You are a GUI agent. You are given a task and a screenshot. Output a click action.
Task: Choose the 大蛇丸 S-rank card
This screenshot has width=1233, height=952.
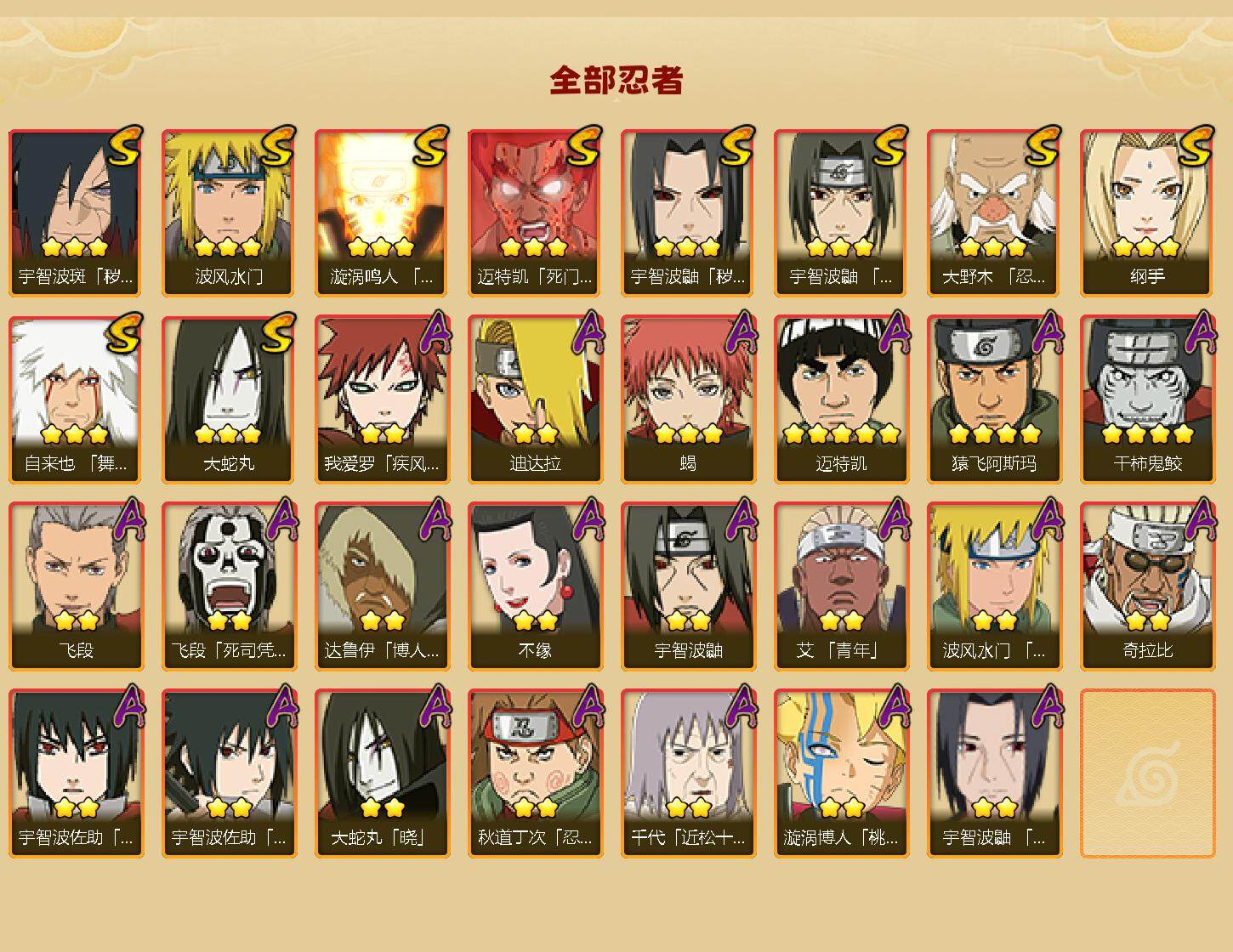click(229, 399)
